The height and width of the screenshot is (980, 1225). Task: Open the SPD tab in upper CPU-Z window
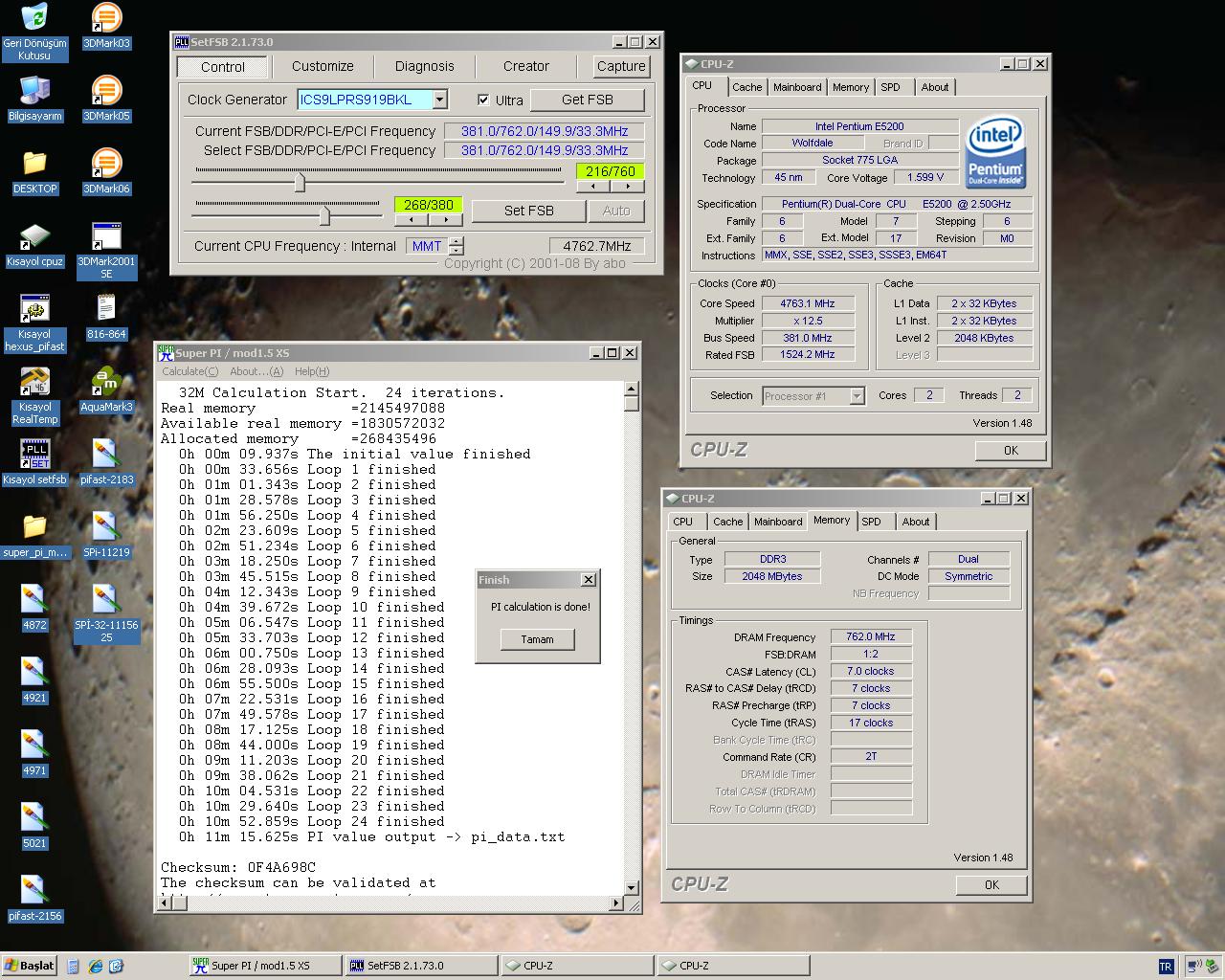tap(890, 87)
